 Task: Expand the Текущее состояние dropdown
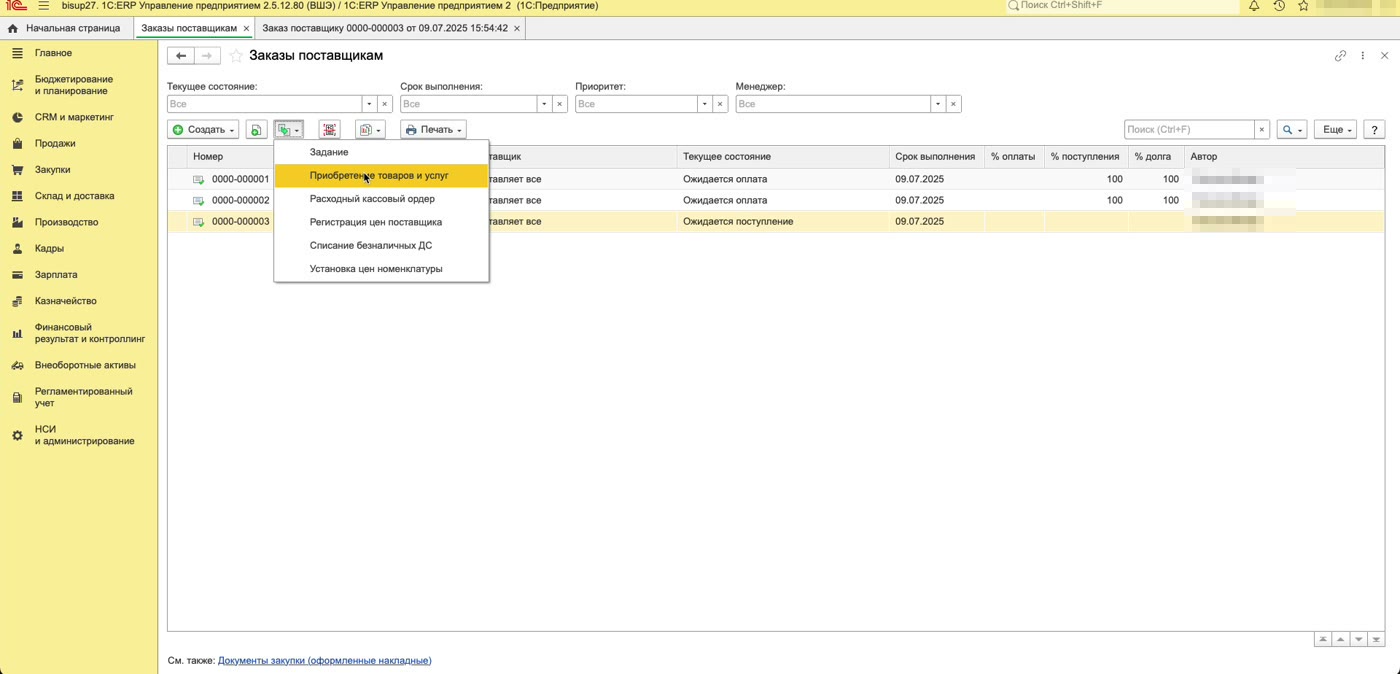tap(369, 104)
